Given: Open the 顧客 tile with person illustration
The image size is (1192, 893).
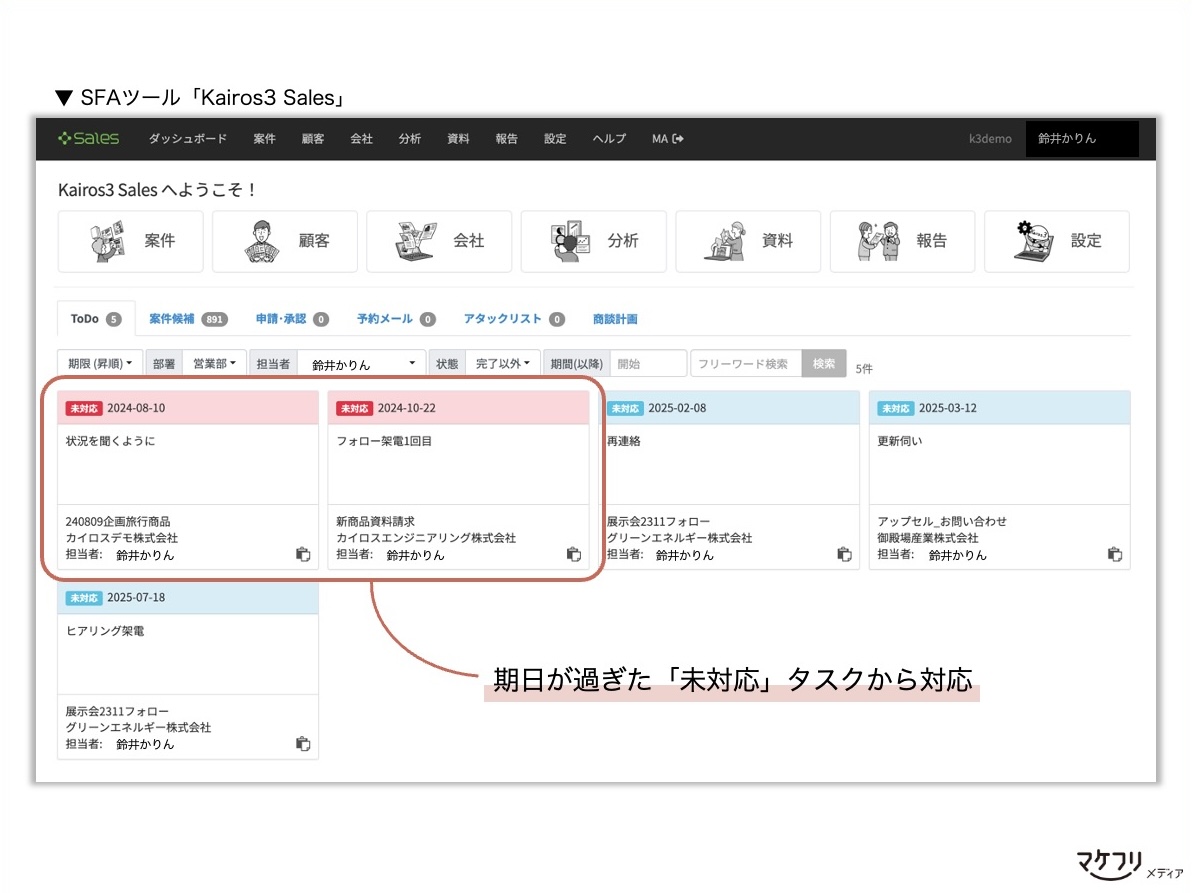Looking at the screenshot, I should pos(285,241).
